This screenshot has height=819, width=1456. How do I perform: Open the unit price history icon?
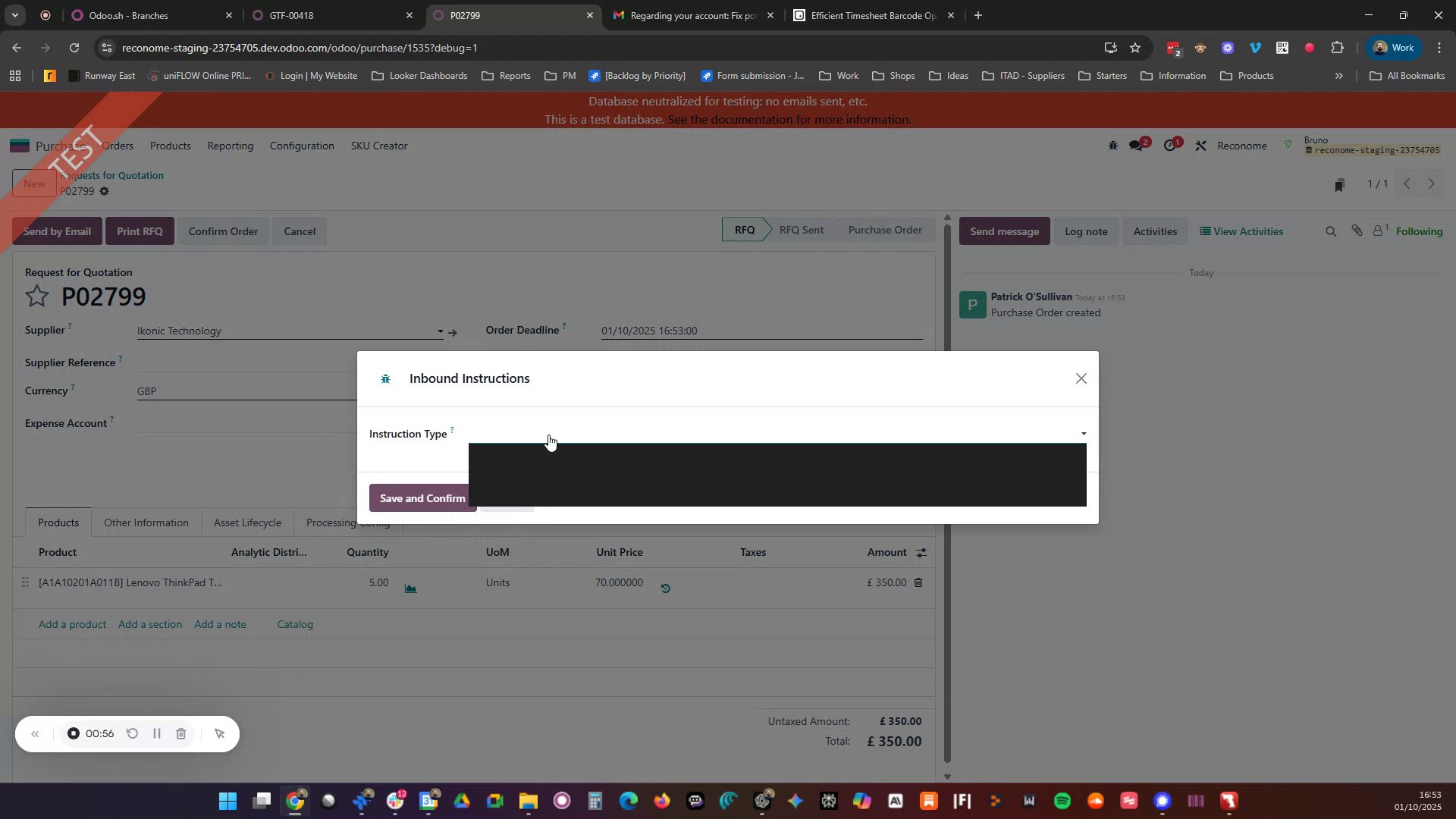coord(665,587)
